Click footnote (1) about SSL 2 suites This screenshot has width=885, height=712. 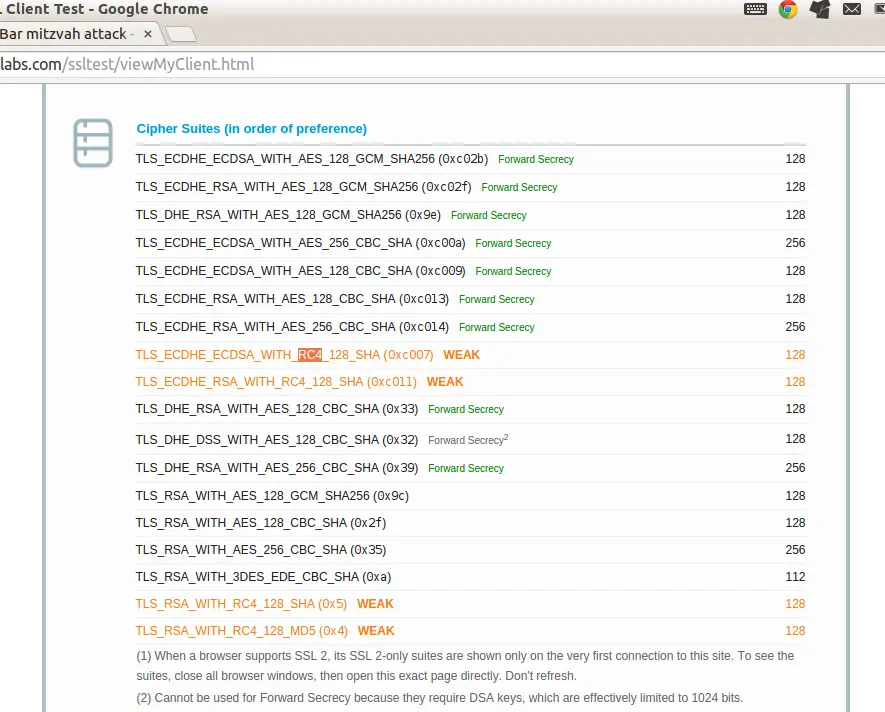click(465, 666)
